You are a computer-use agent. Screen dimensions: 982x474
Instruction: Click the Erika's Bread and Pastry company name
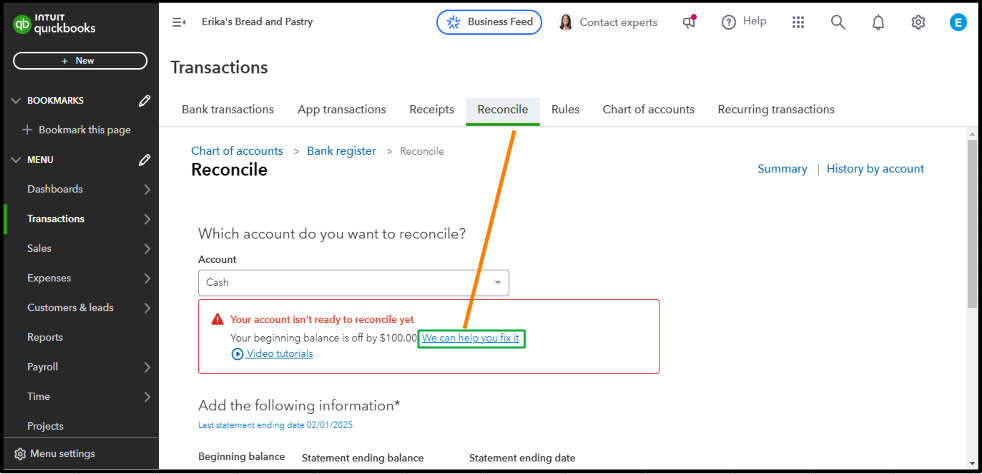257,22
